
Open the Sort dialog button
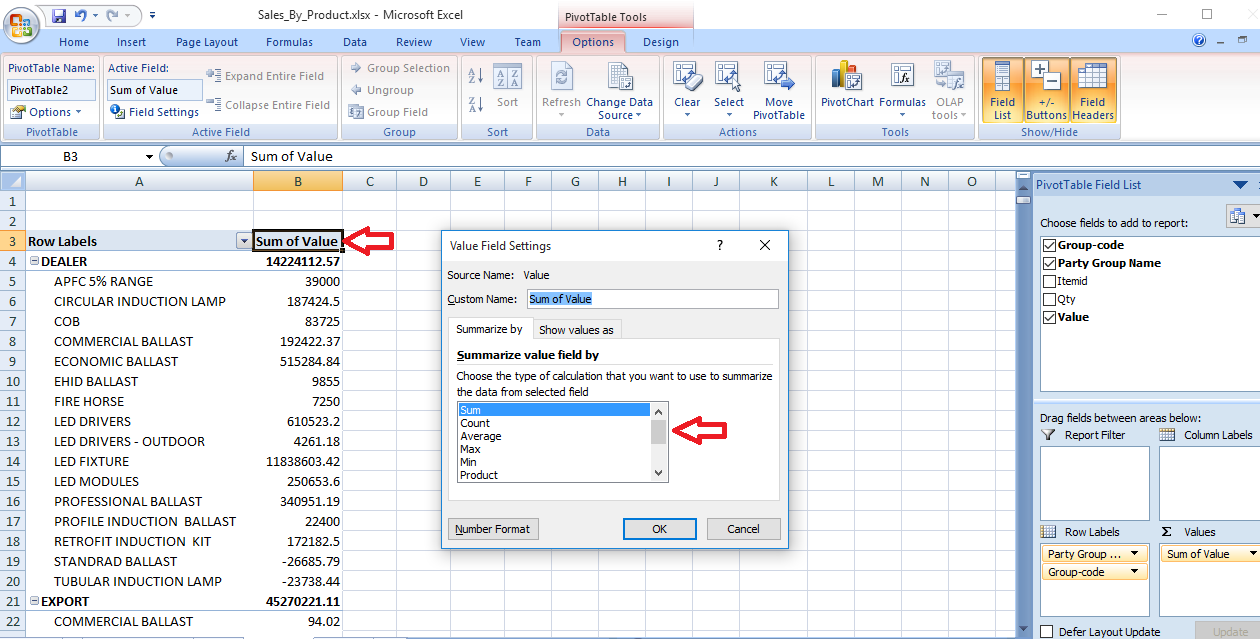pos(508,88)
